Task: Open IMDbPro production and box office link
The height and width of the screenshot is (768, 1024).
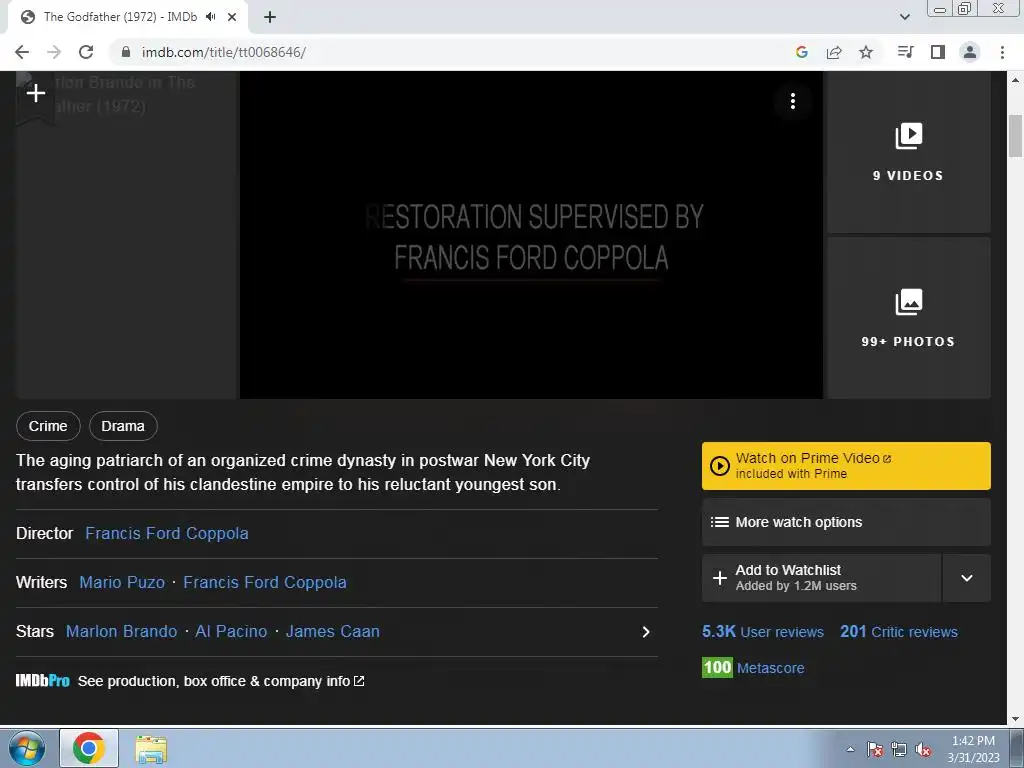Action: pyautogui.click(x=221, y=681)
